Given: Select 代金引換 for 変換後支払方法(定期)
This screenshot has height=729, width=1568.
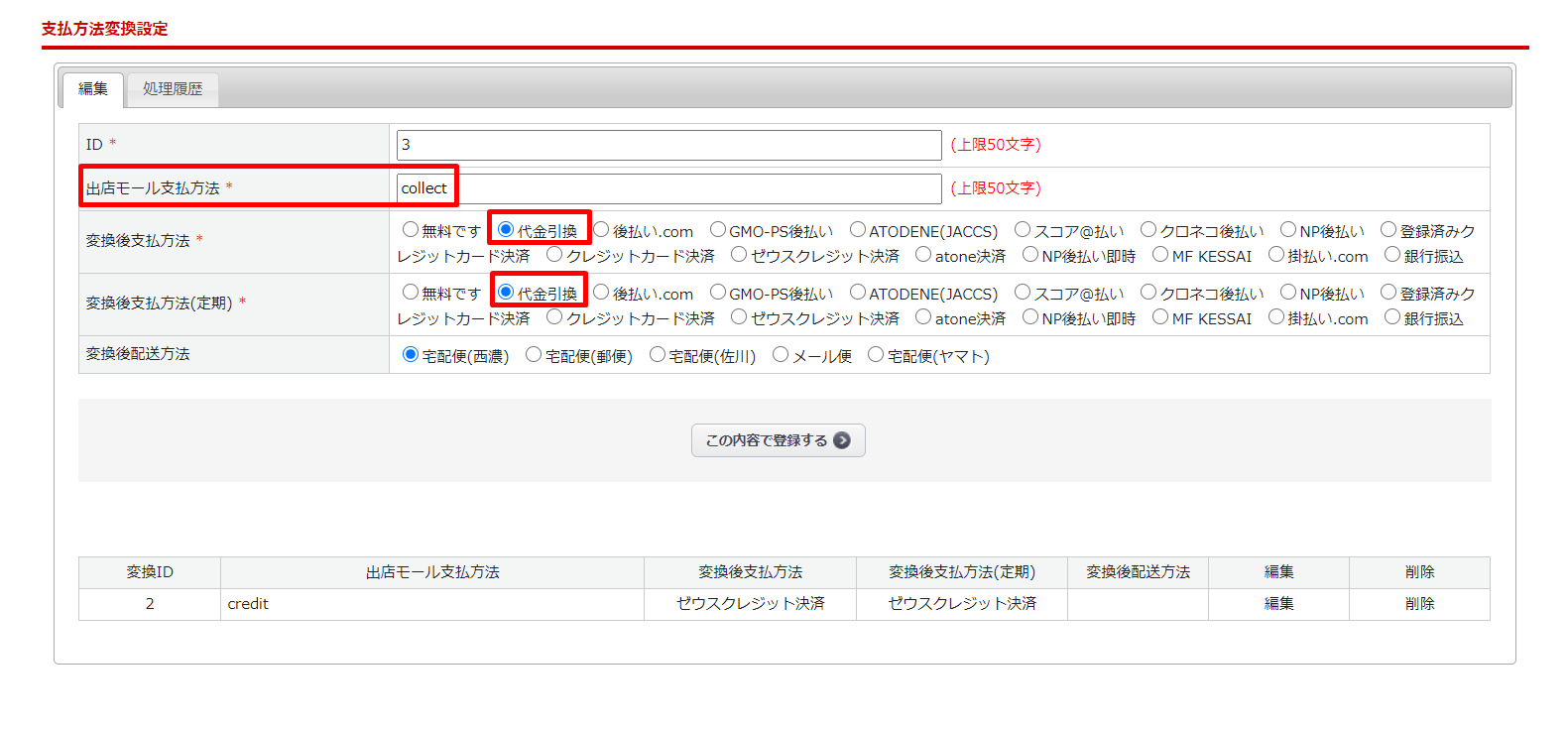Looking at the screenshot, I should 506,293.
